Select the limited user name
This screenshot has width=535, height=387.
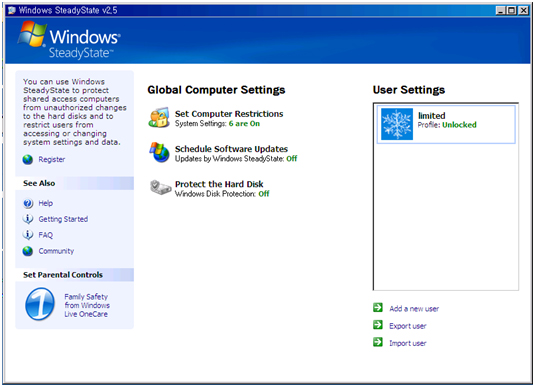(432, 116)
